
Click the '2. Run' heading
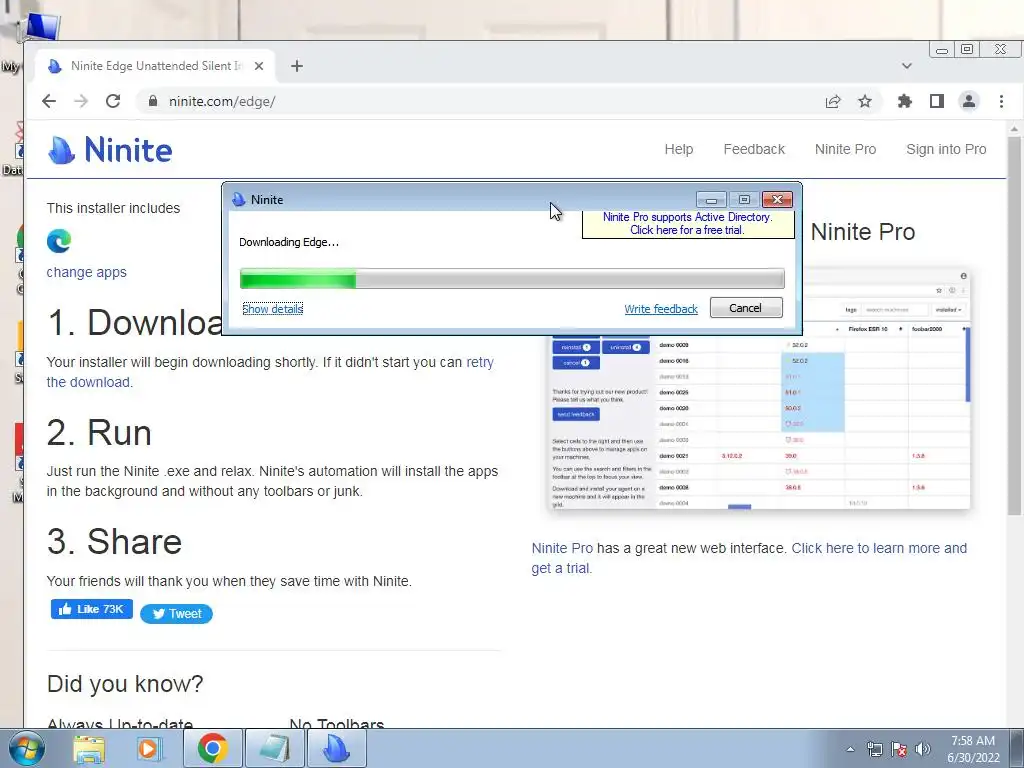click(99, 432)
